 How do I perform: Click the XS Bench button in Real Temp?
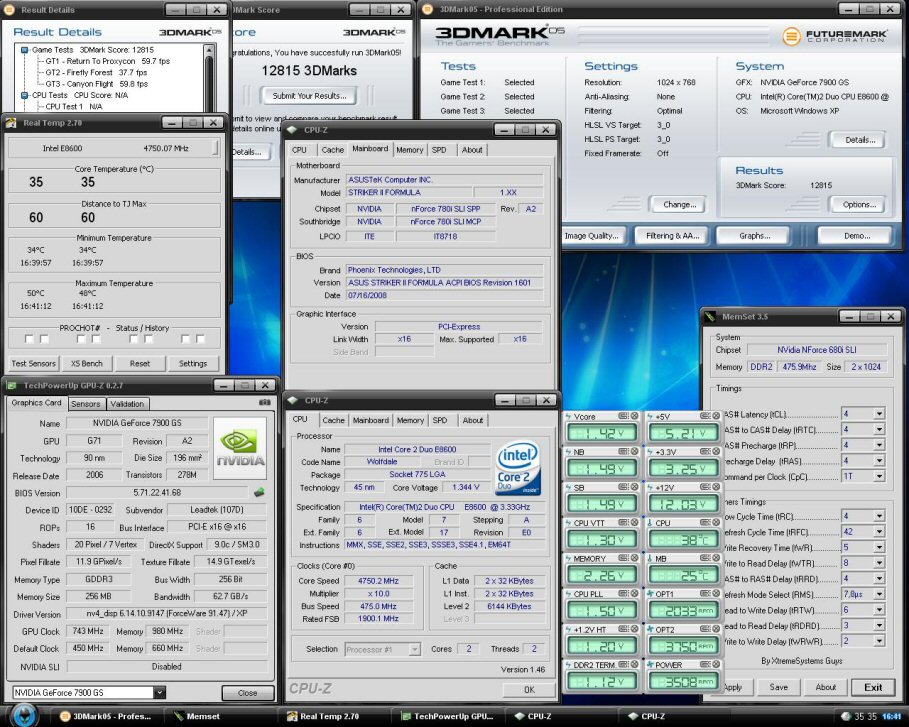pos(86,364)
